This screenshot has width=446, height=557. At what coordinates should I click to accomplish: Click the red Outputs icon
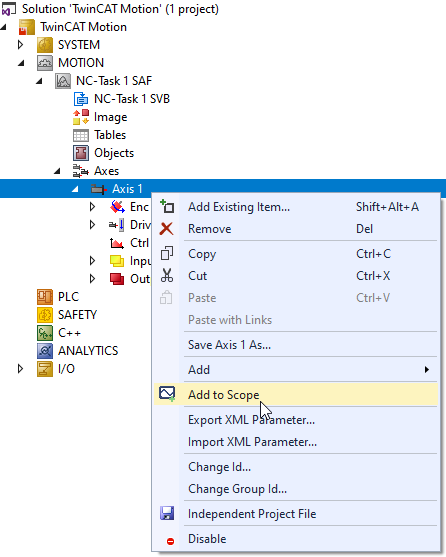[x=117, y=279]
